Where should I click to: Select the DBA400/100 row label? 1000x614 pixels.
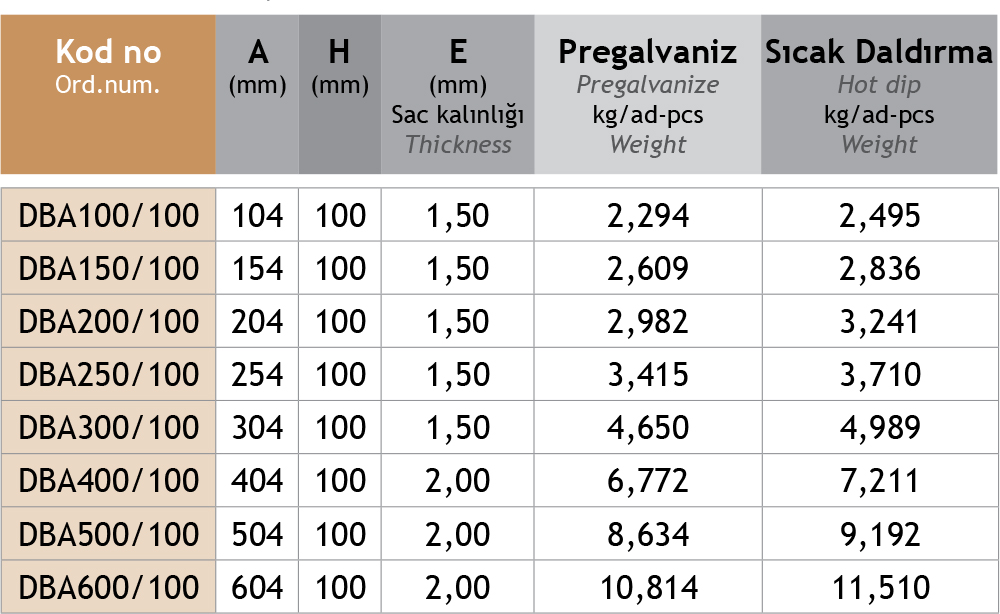pos(108,480)
